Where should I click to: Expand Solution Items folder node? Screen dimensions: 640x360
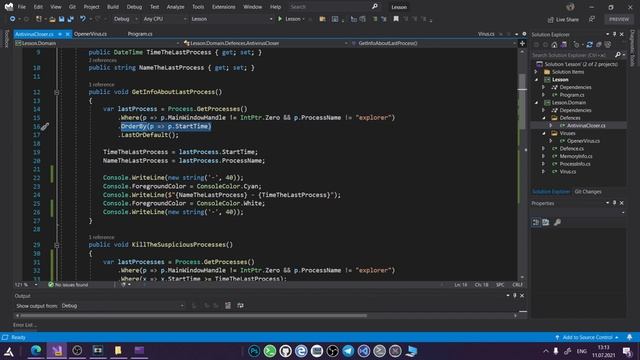coord(536,72)
